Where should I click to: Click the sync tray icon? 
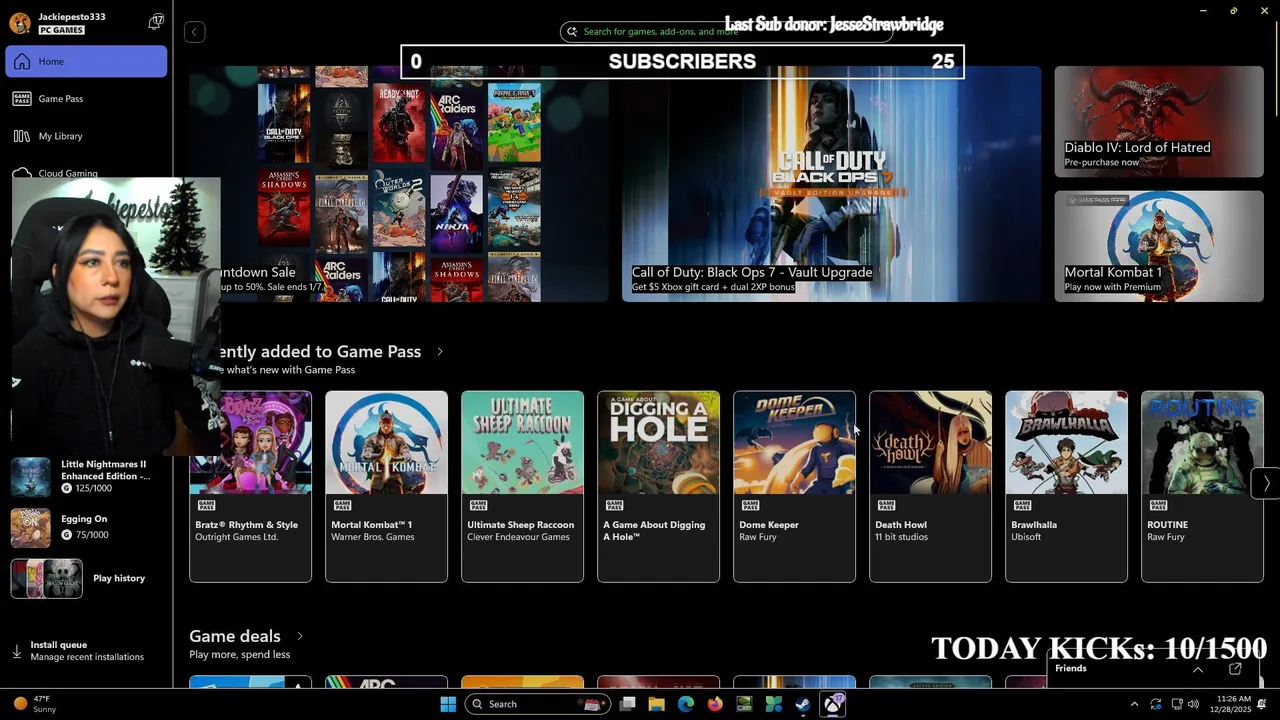coord(1156,704)
